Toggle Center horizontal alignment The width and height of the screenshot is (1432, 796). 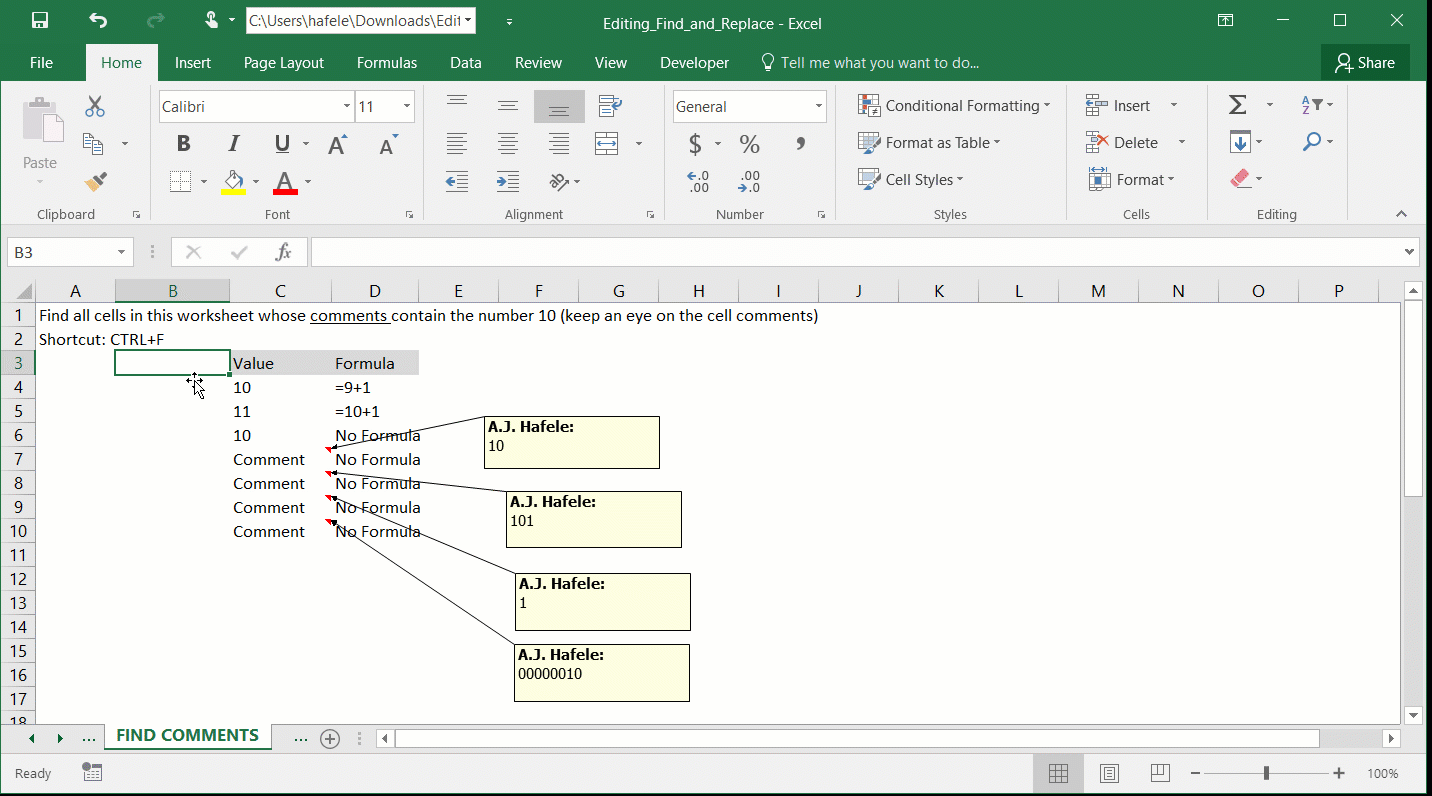click(508, 144)
